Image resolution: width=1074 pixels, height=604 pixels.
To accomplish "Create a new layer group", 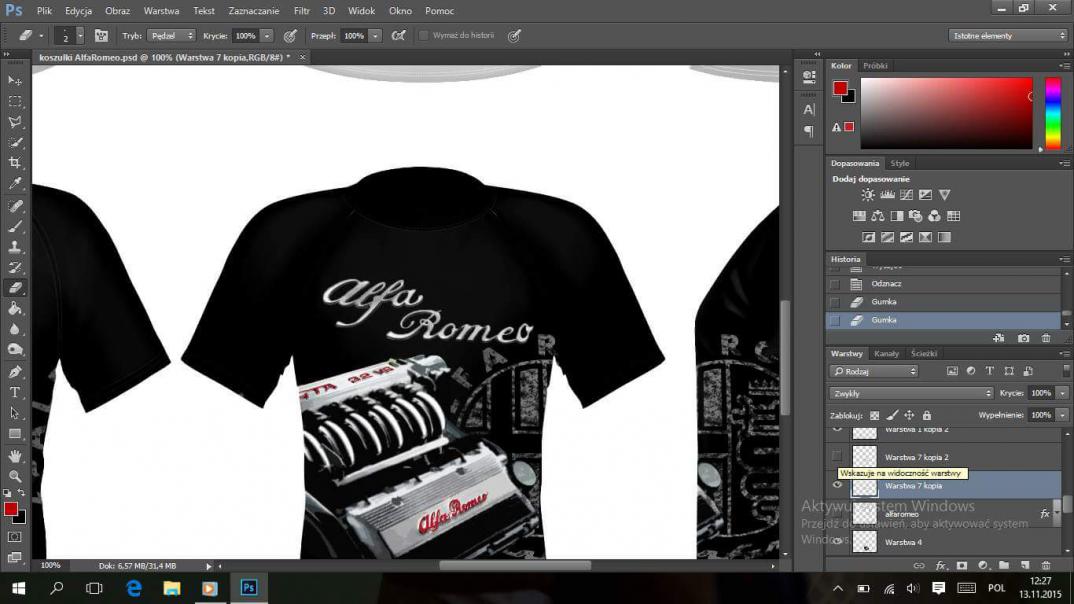I will point(1003,566).
